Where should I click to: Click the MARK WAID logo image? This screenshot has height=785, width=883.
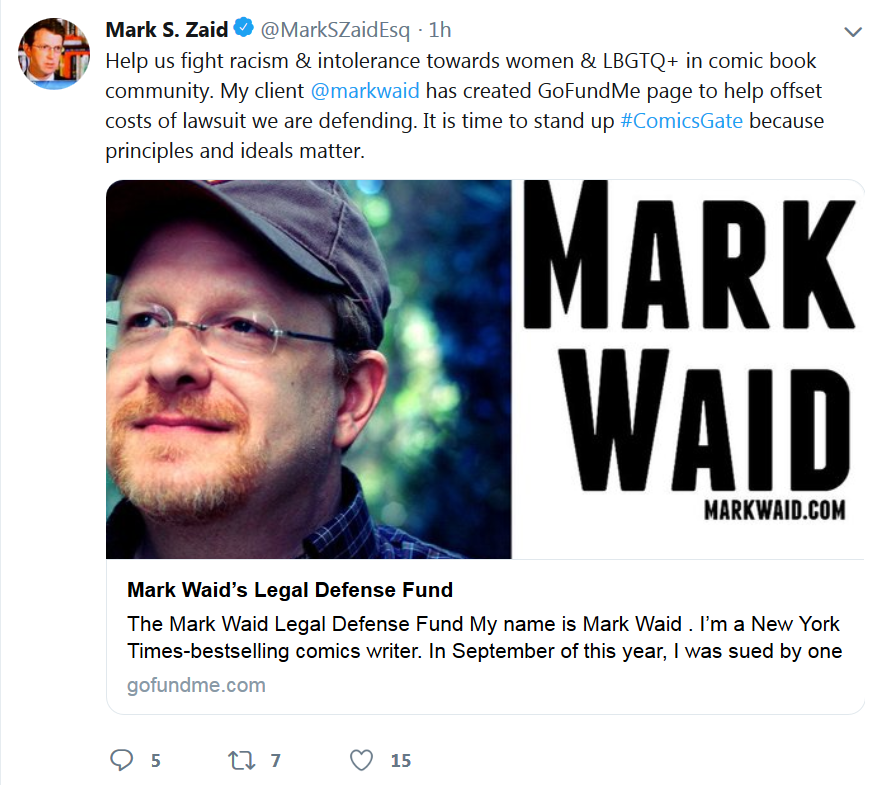click(x=688, y=369)
